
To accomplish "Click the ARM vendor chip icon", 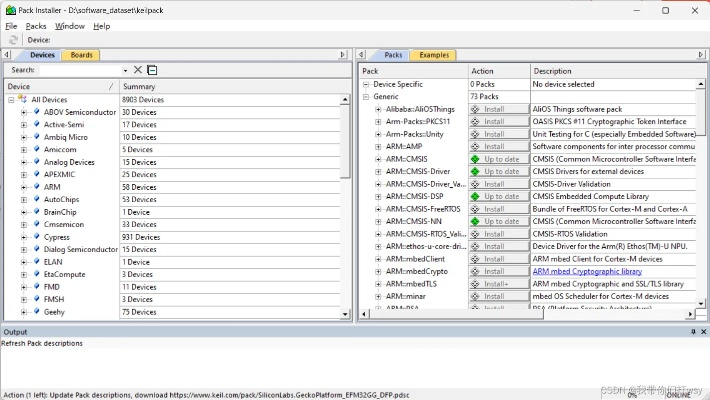I will (x=36, y=187).
